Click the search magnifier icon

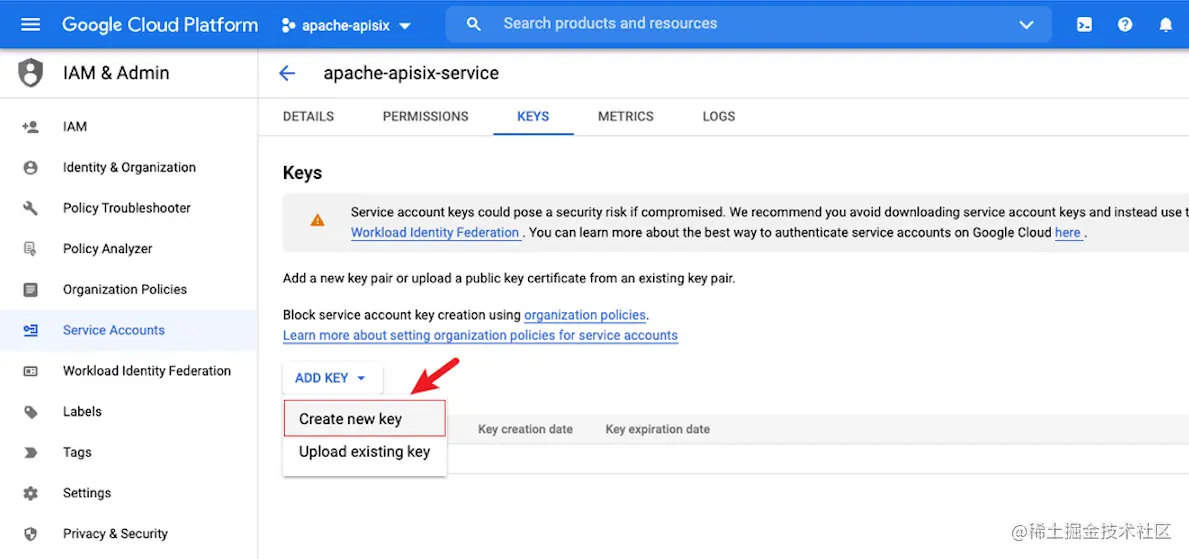(474, 24)
